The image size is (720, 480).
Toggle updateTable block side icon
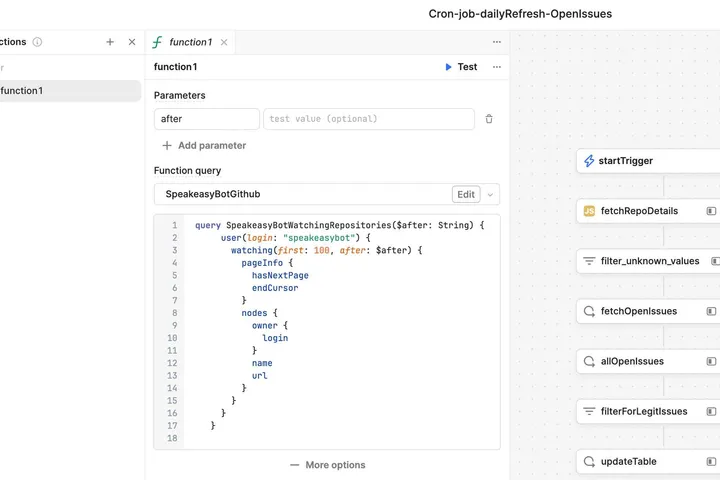pyautogui.click(x=711, y=461)
